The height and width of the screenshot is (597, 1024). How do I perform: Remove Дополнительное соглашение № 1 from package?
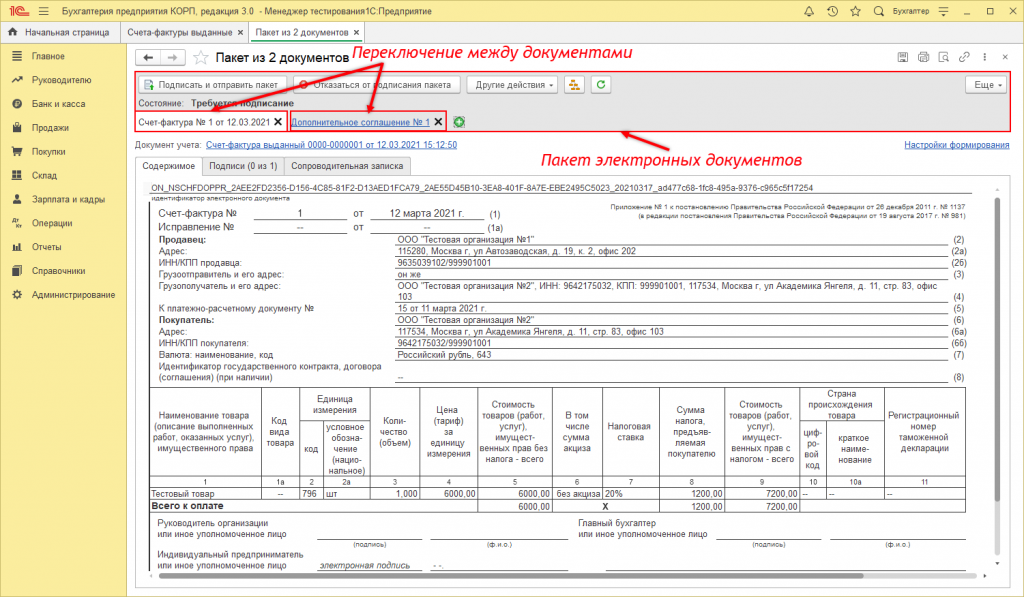pos(438,122)
